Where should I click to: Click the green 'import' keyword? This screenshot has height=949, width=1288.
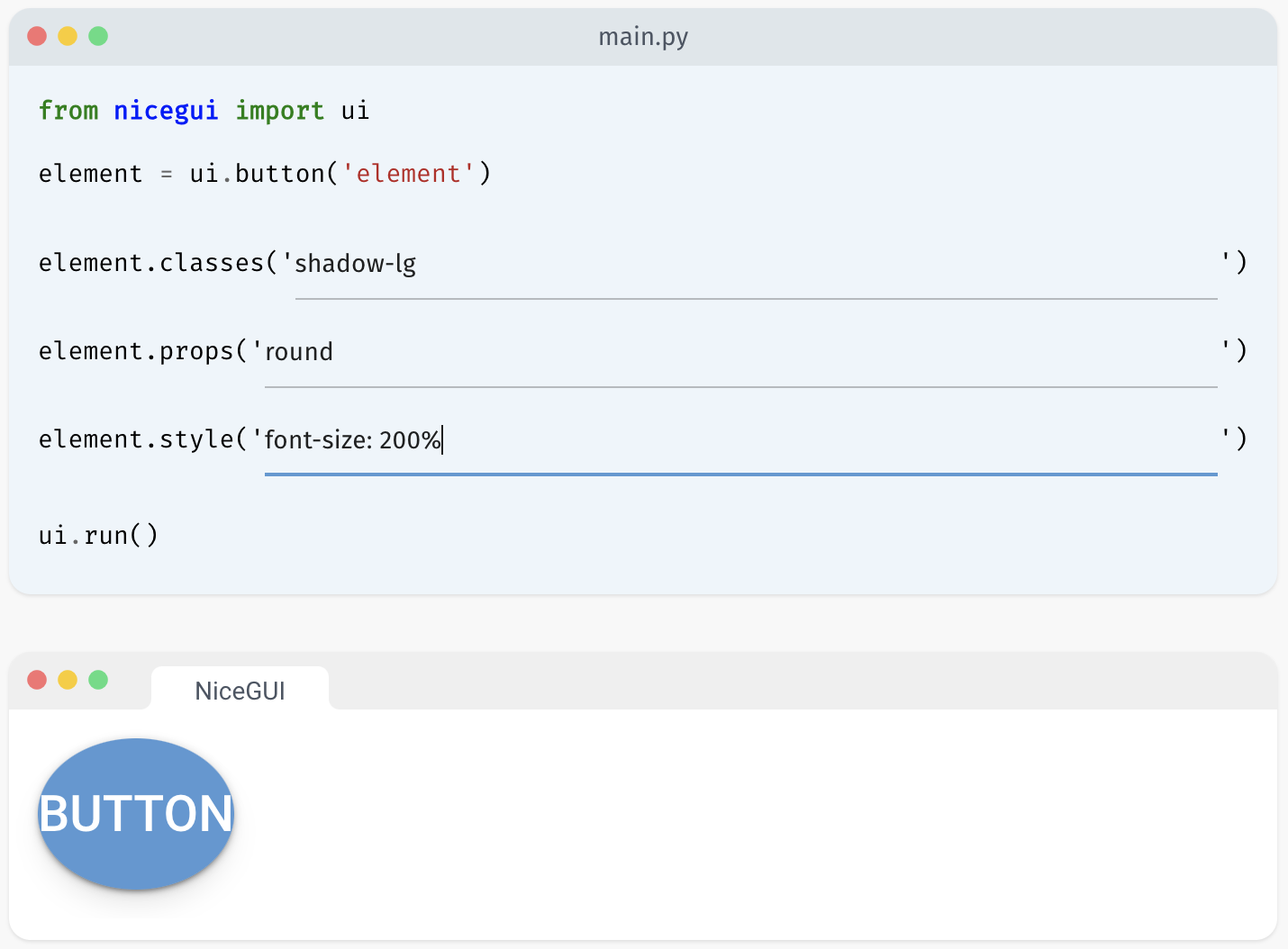[279, 111]
